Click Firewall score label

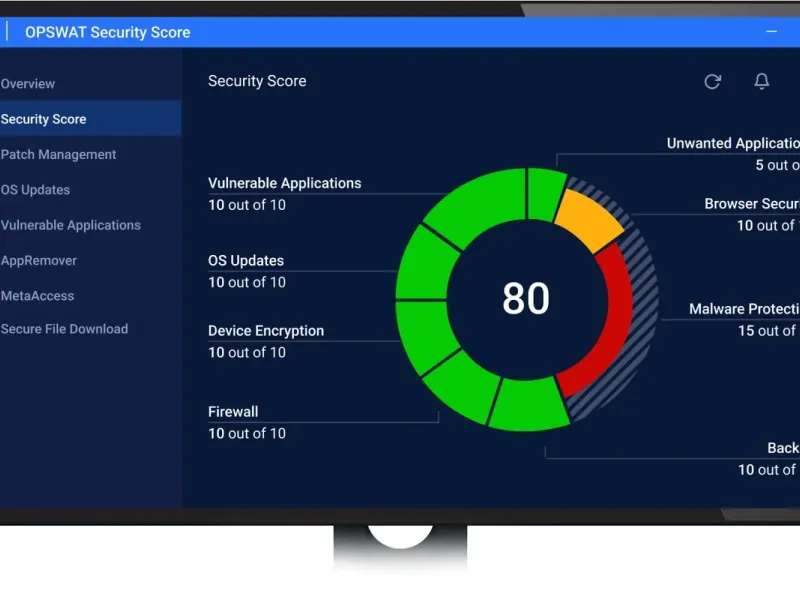[x=233, y=412]
